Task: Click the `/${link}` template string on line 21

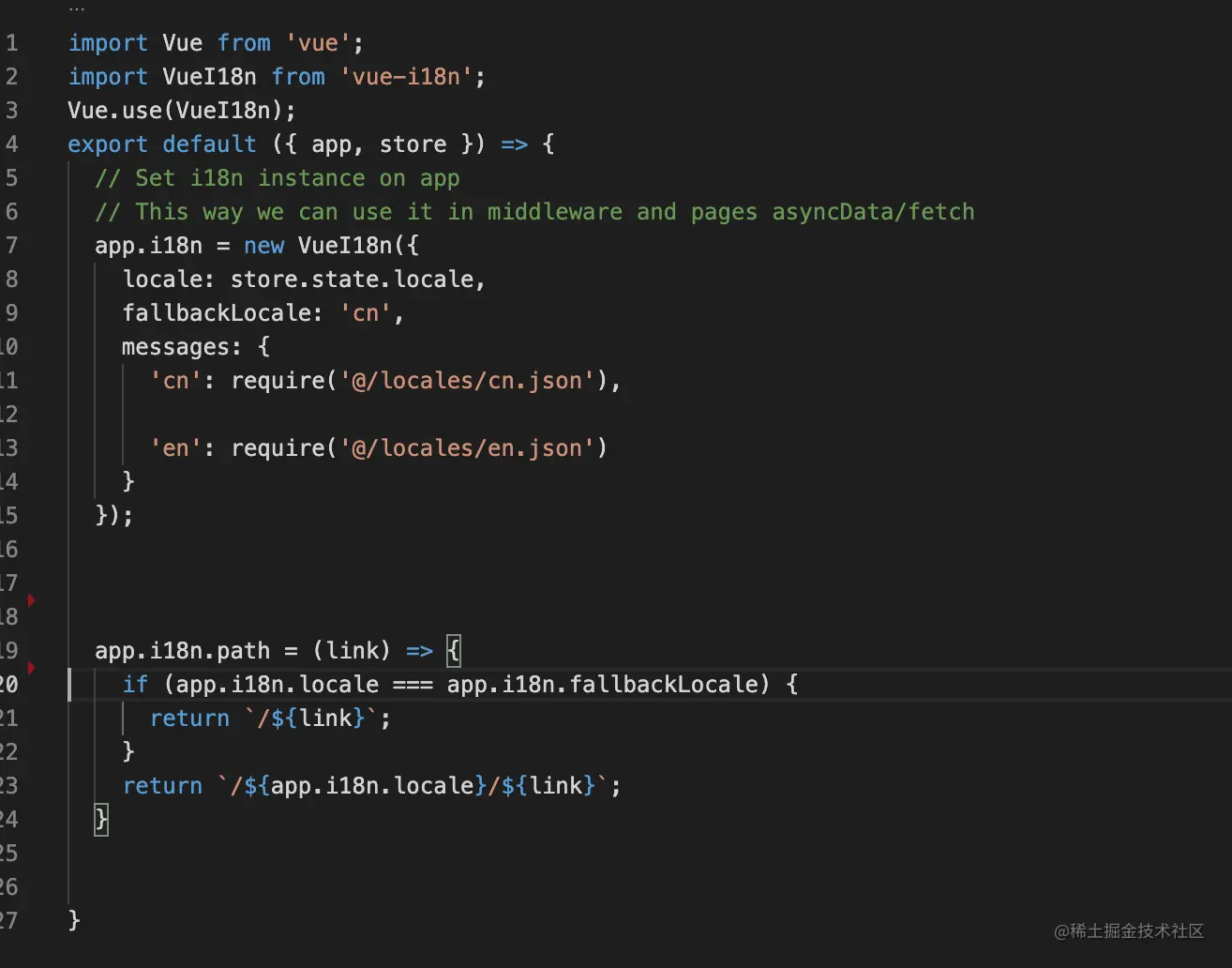Action: 310,718
